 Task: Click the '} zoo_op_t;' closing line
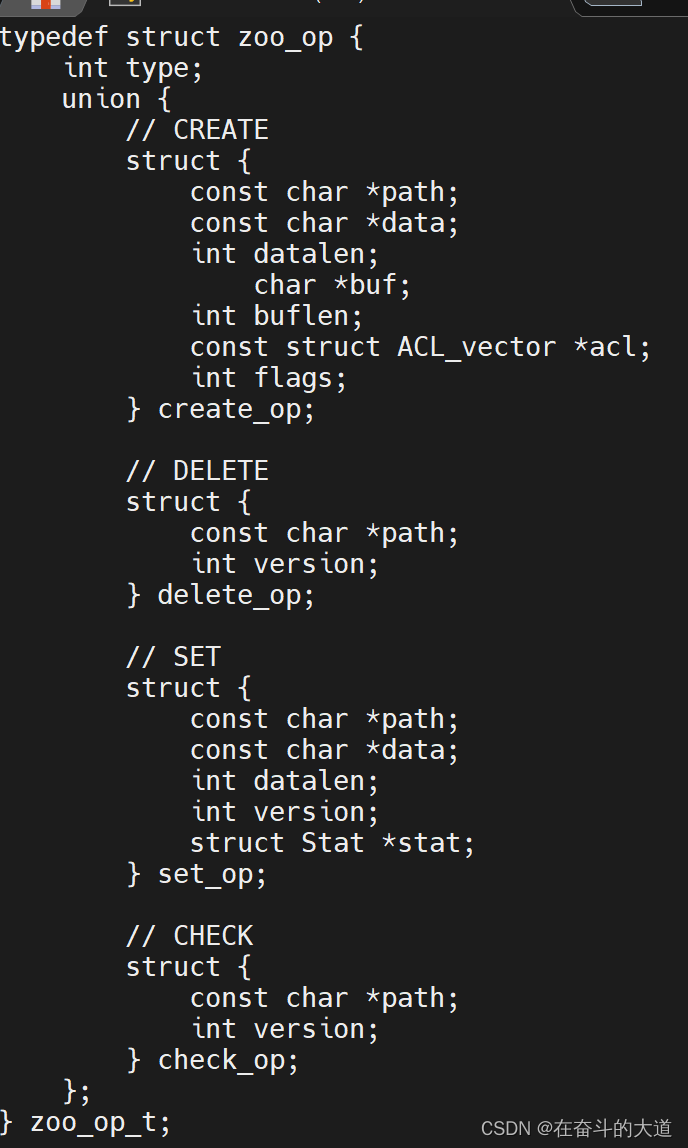[86, 1122]
